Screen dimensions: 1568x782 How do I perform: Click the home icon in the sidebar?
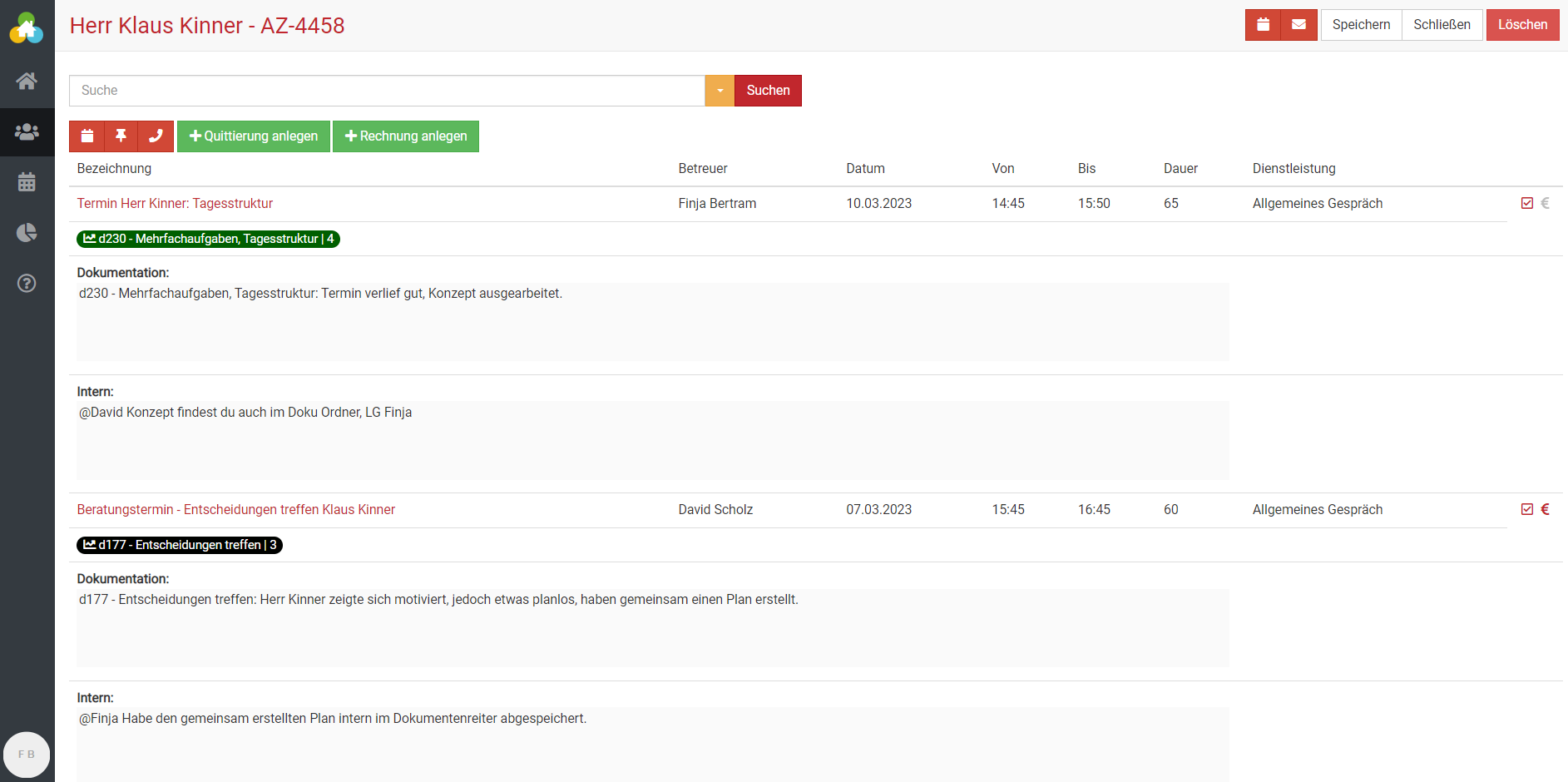click(x=27, y=81)
